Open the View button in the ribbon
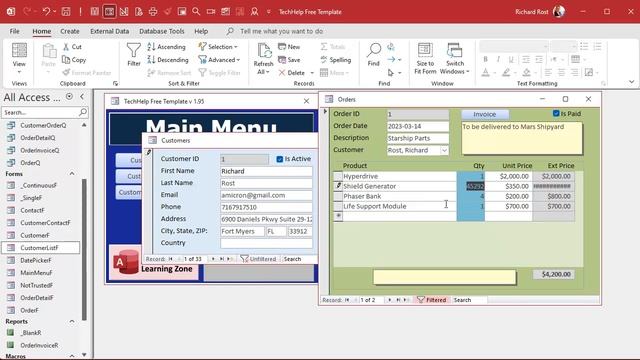The width and height of the screenshot is (640, 360). pos(19,59)
